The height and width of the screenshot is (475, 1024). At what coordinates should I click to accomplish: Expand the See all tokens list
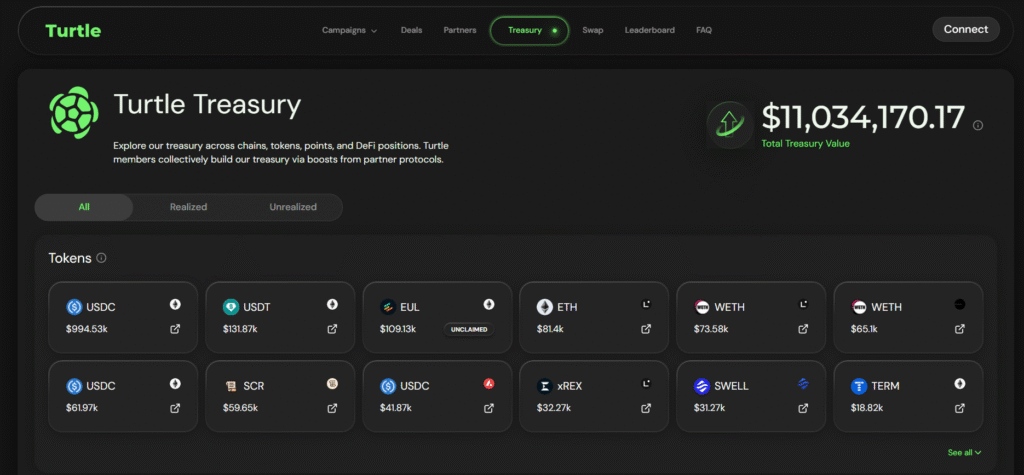(964, 452)
